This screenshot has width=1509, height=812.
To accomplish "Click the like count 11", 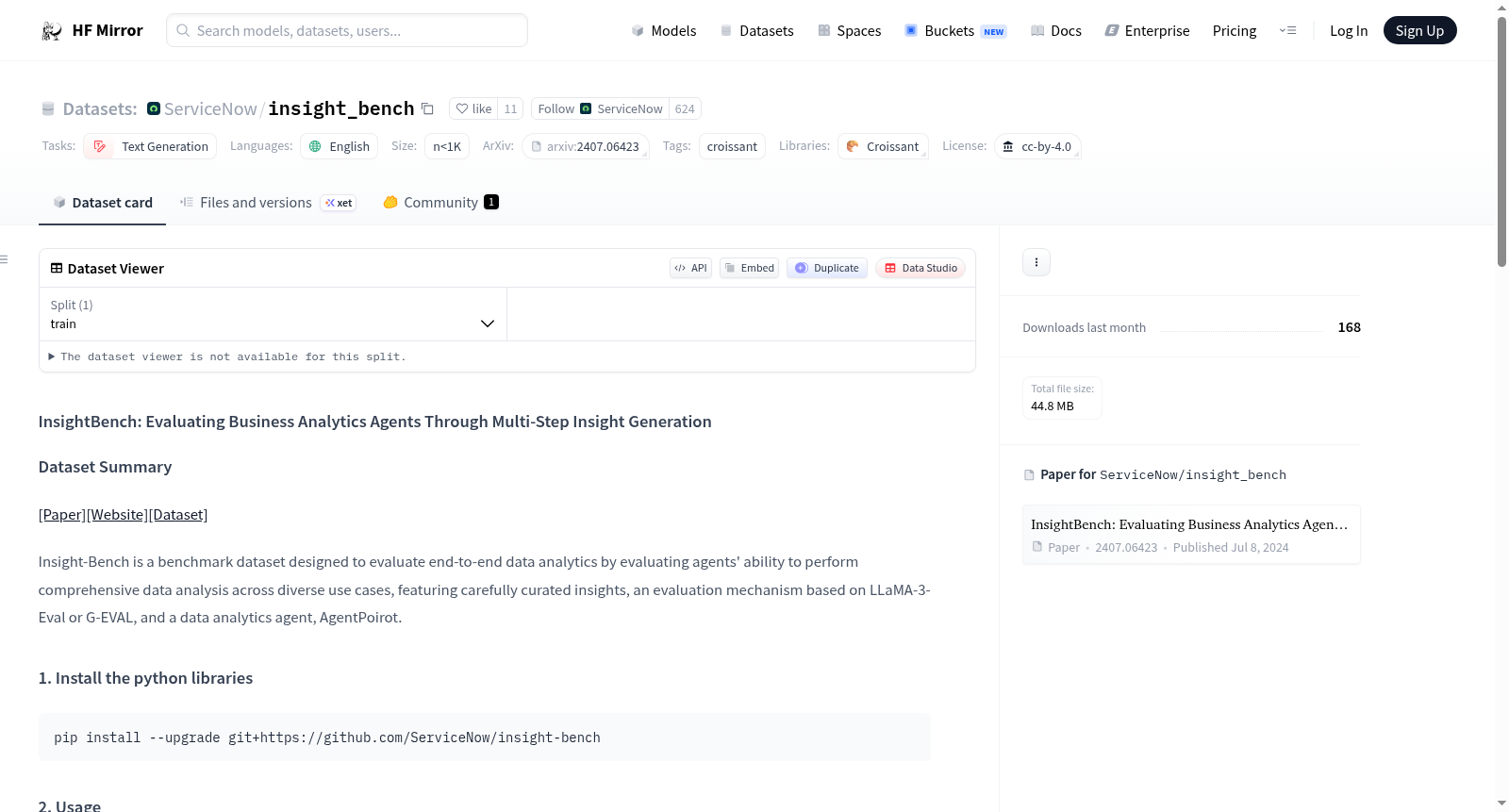I will coord(510,108).
